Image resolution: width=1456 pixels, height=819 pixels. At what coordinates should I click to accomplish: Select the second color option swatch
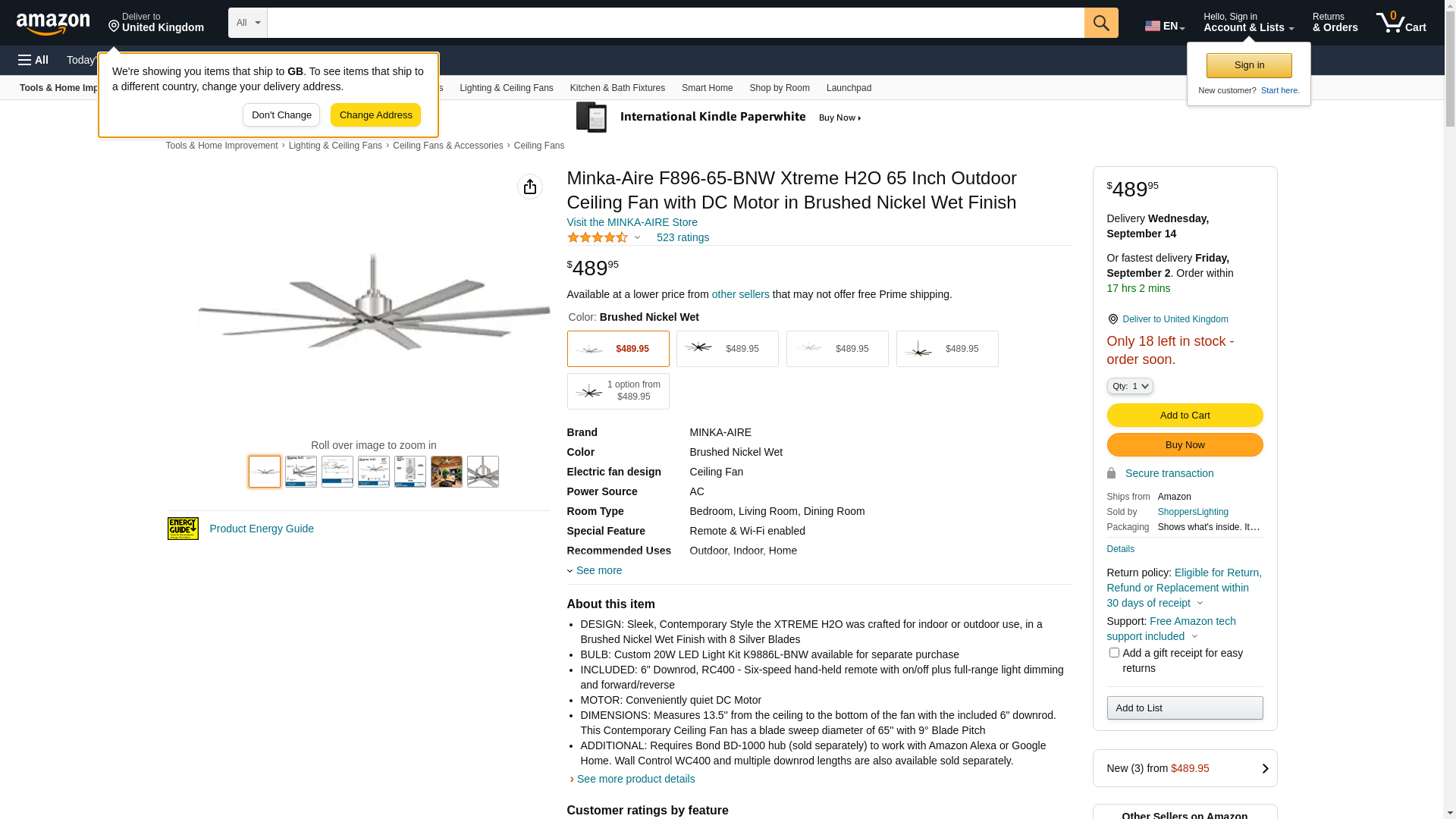point(726,349)
